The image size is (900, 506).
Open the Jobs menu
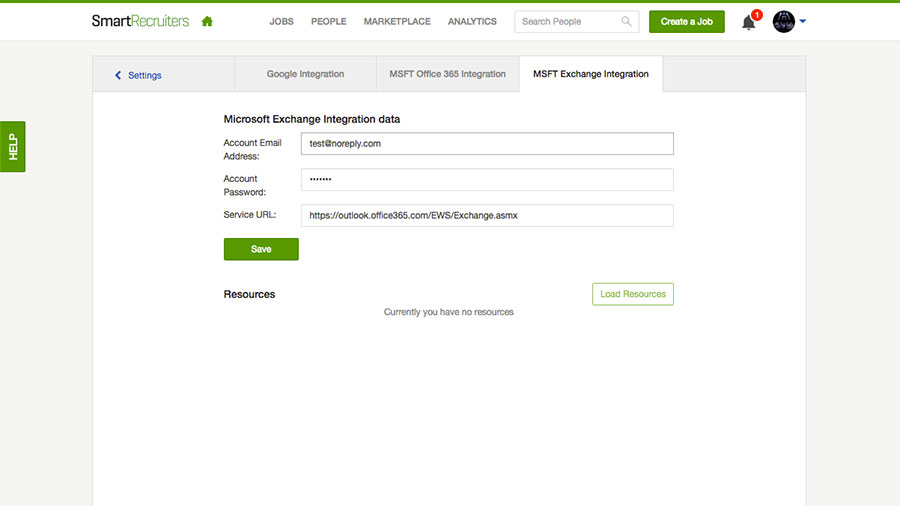click(x=281, y=21)
